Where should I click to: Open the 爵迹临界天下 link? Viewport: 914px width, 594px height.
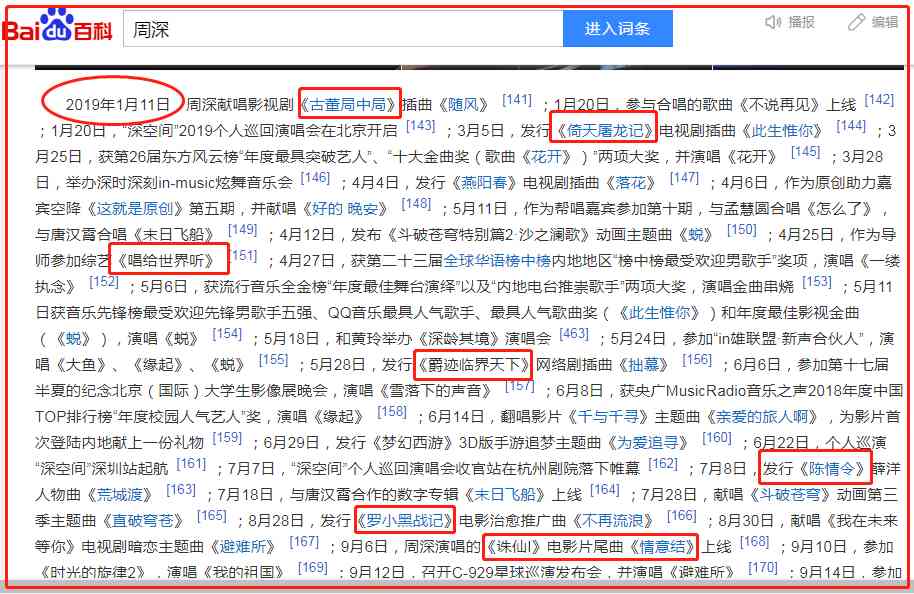(473, 364)
